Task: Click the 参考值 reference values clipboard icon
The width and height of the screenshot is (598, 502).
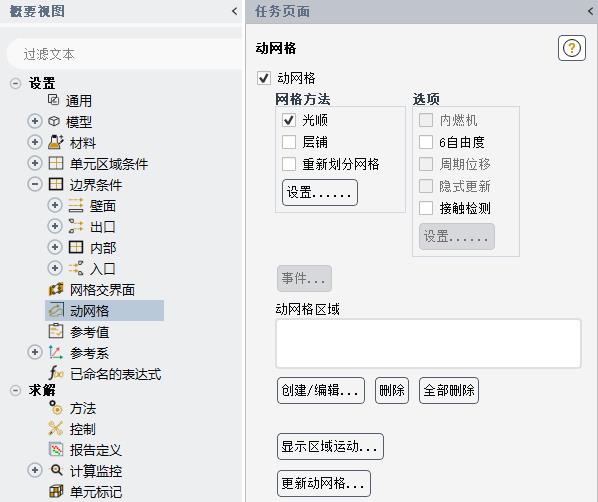Action: pos(56,331)
